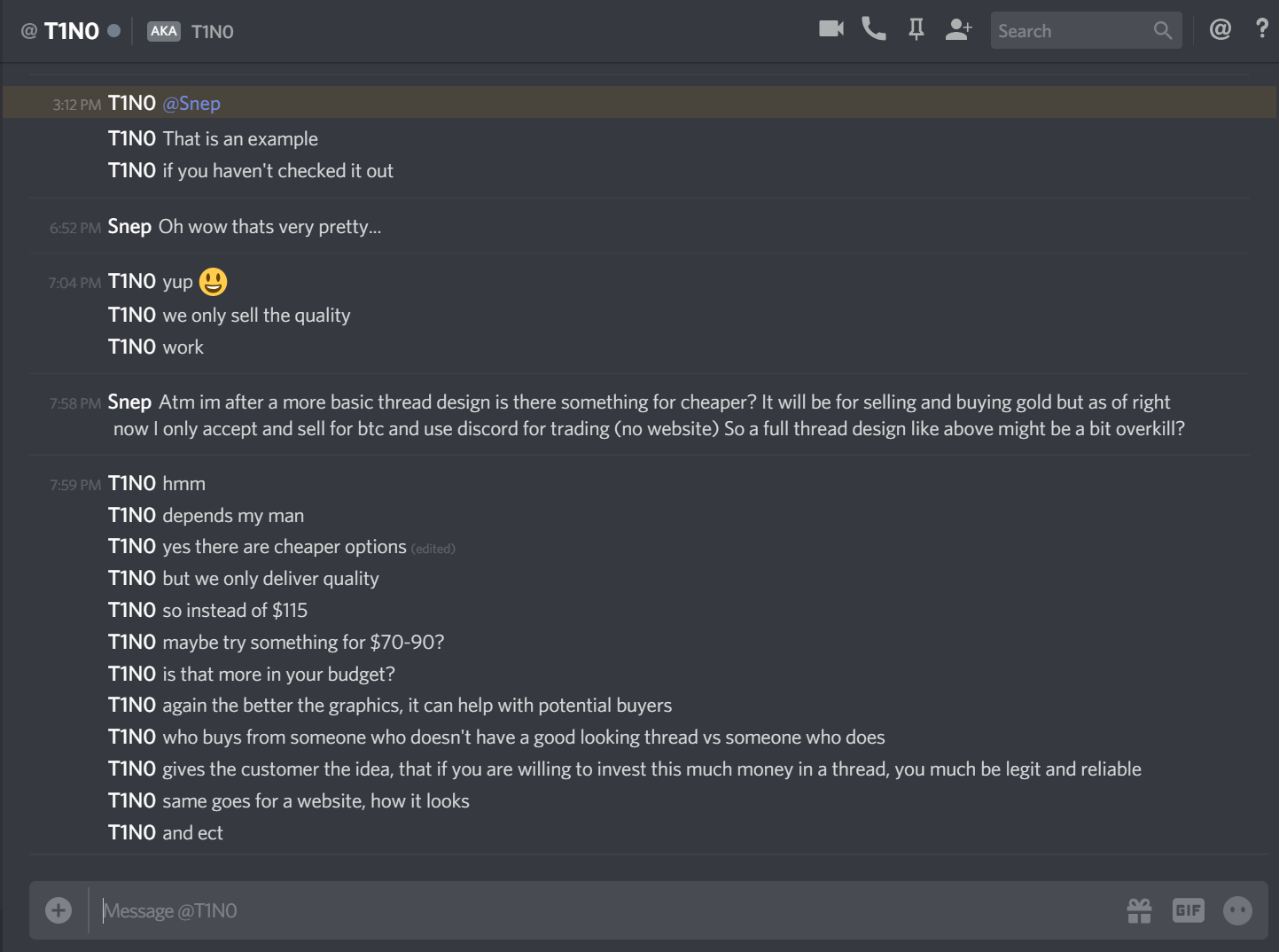The height and width of the screenshot is (952, 1279).
Task: Open recent mentions inbox
Action: 1220,29
